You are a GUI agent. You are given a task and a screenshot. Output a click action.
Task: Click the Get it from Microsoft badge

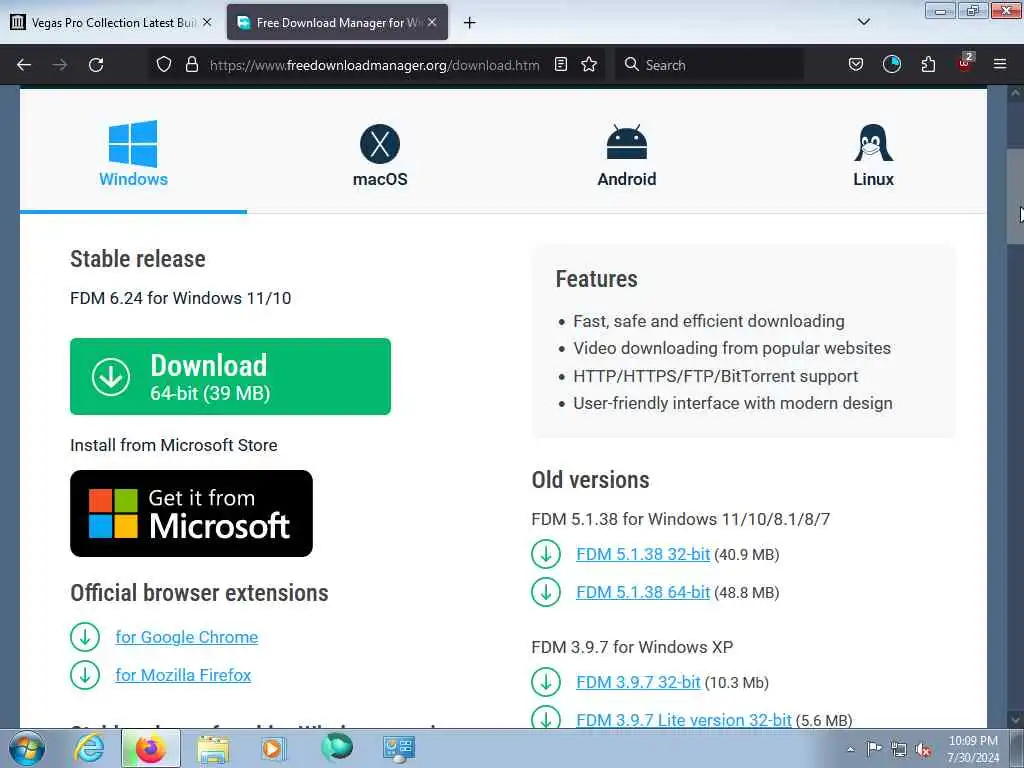(191, 513)
